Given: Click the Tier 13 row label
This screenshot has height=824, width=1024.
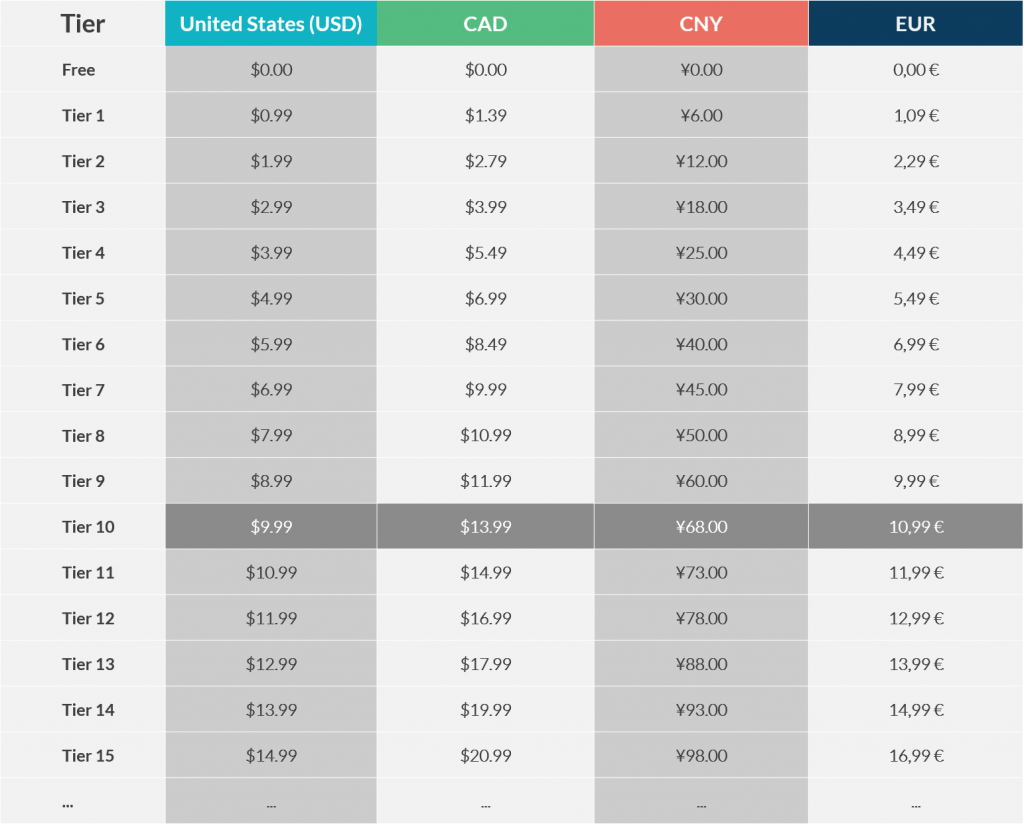Looking at the screenshot, I should click(88, 664).
